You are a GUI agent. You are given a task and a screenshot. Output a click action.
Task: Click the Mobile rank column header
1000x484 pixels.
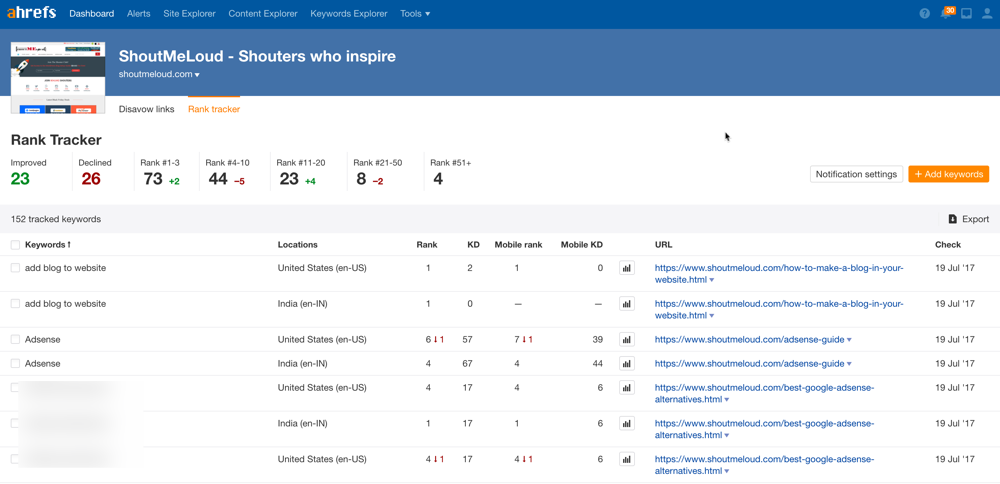pos(518,244)
